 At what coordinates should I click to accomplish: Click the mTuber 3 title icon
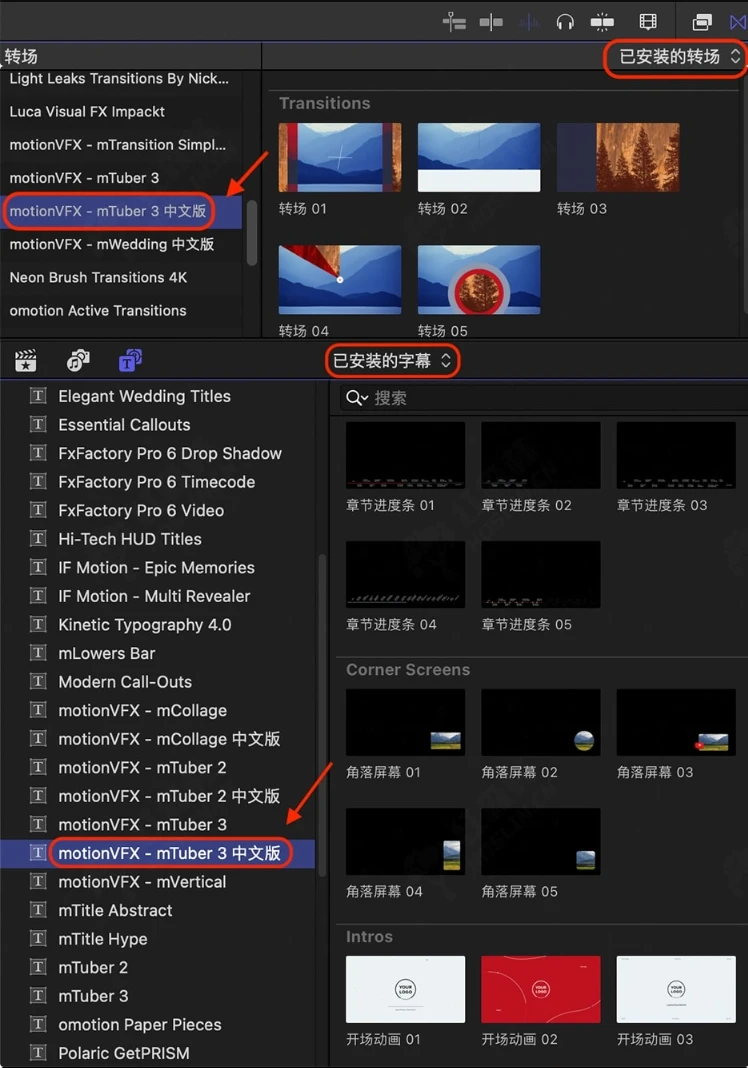38,996
